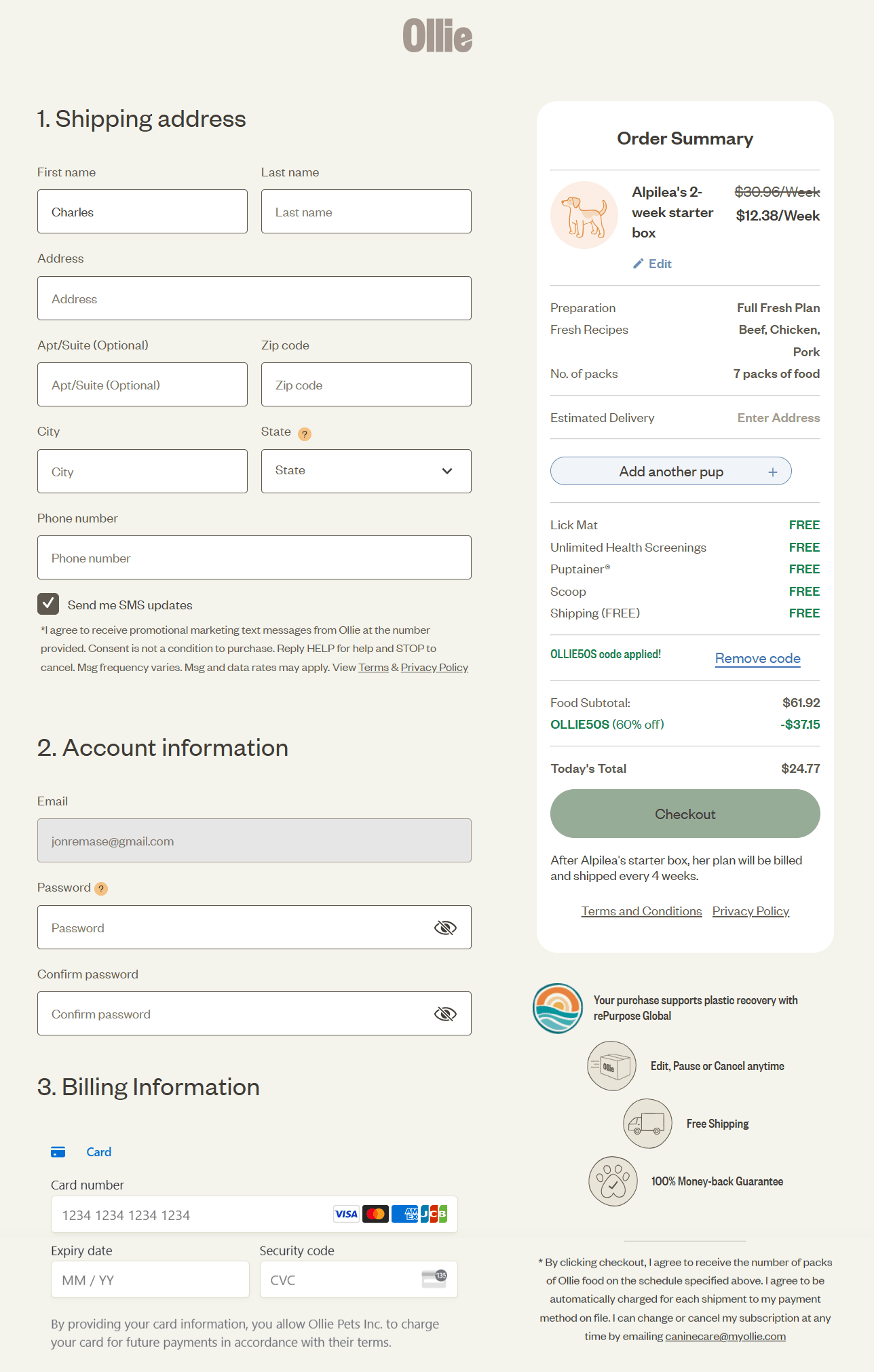The height and width of the screenshot is (1372, 874).
Task: Select the Card payment tab
Action: point(81,1152)
